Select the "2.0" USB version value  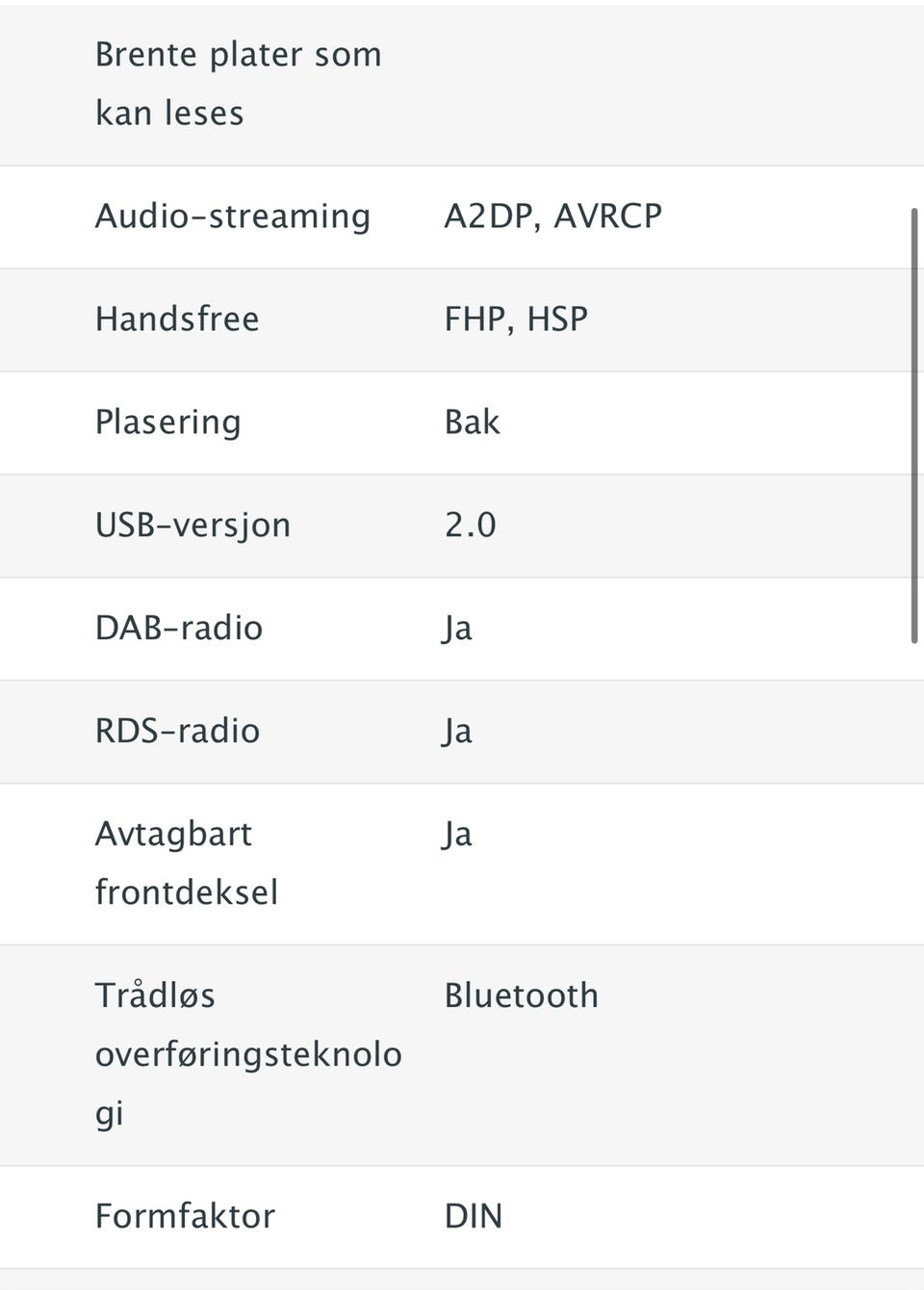(x=470, y=526)
